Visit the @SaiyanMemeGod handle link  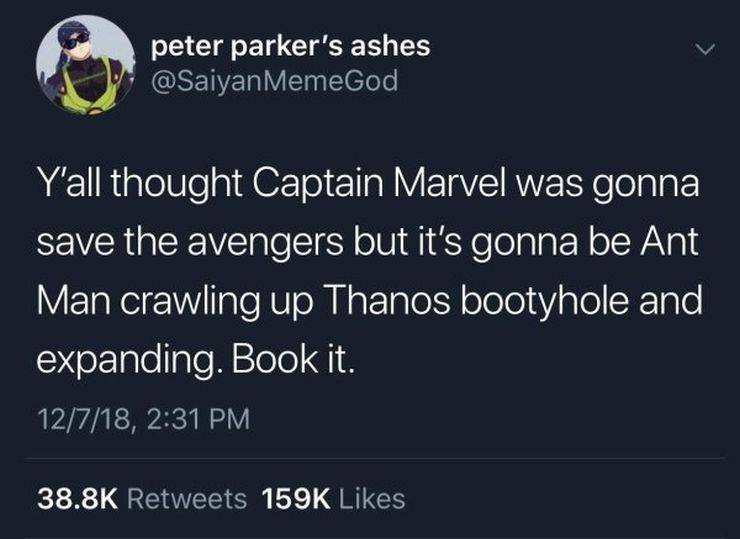(x=275, y=81)
